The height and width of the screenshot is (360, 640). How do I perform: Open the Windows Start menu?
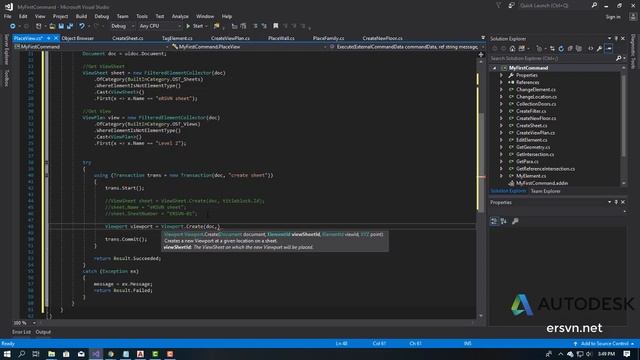coord(7,354)
